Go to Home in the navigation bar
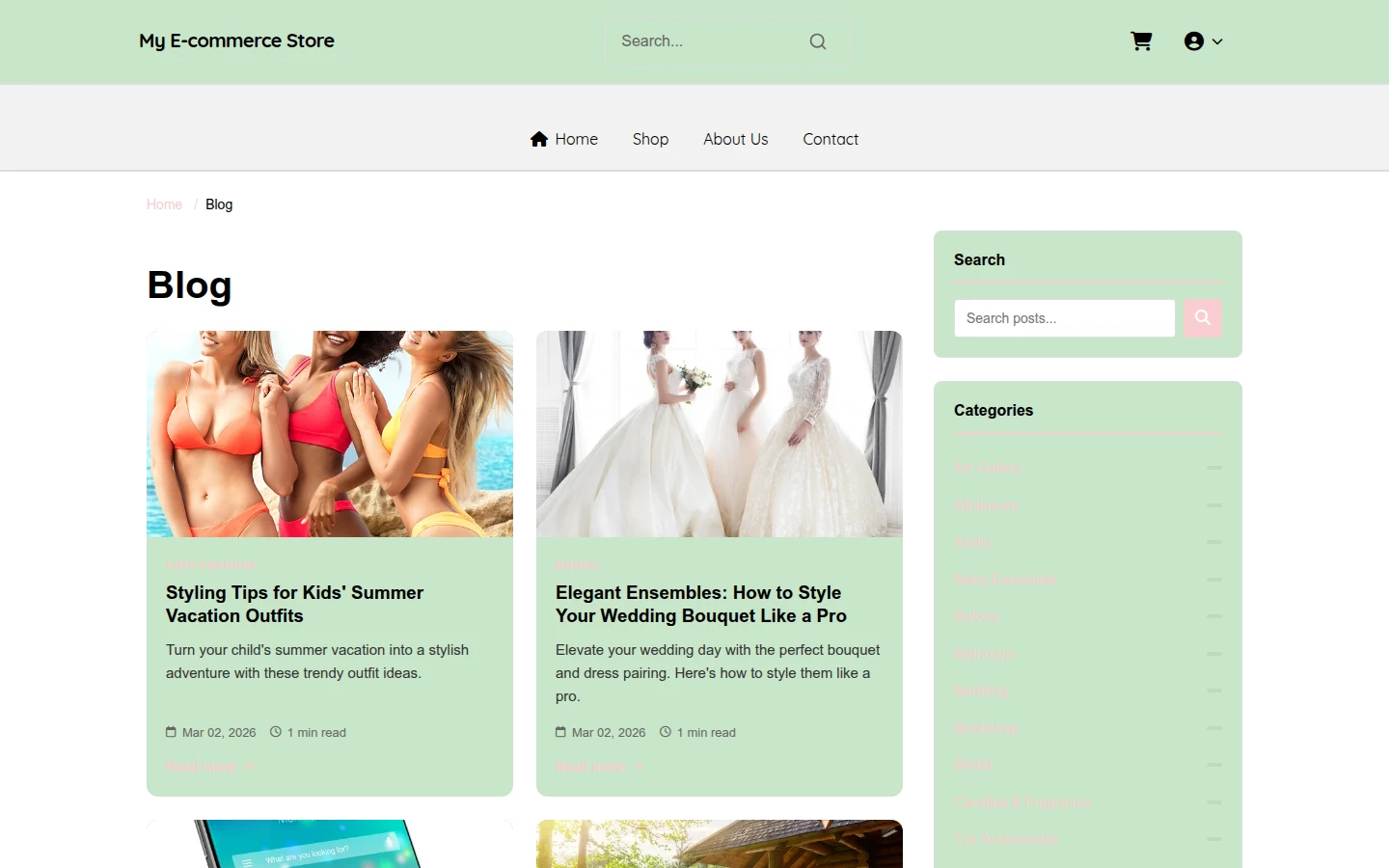Viewport: 1389px width, 868px height. tap(564, 139)
